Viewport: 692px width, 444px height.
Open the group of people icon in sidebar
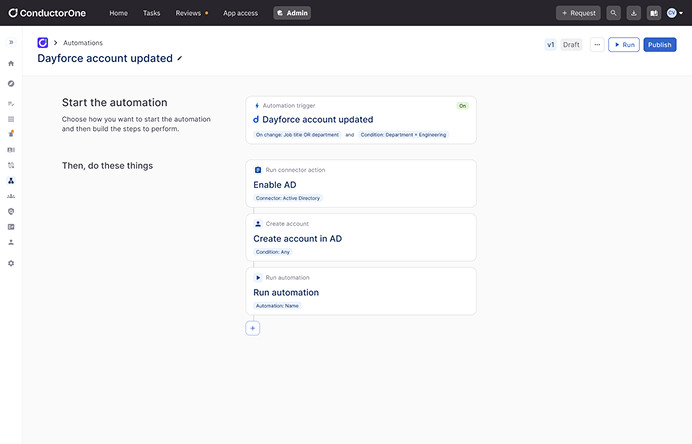tap(11, 196)
